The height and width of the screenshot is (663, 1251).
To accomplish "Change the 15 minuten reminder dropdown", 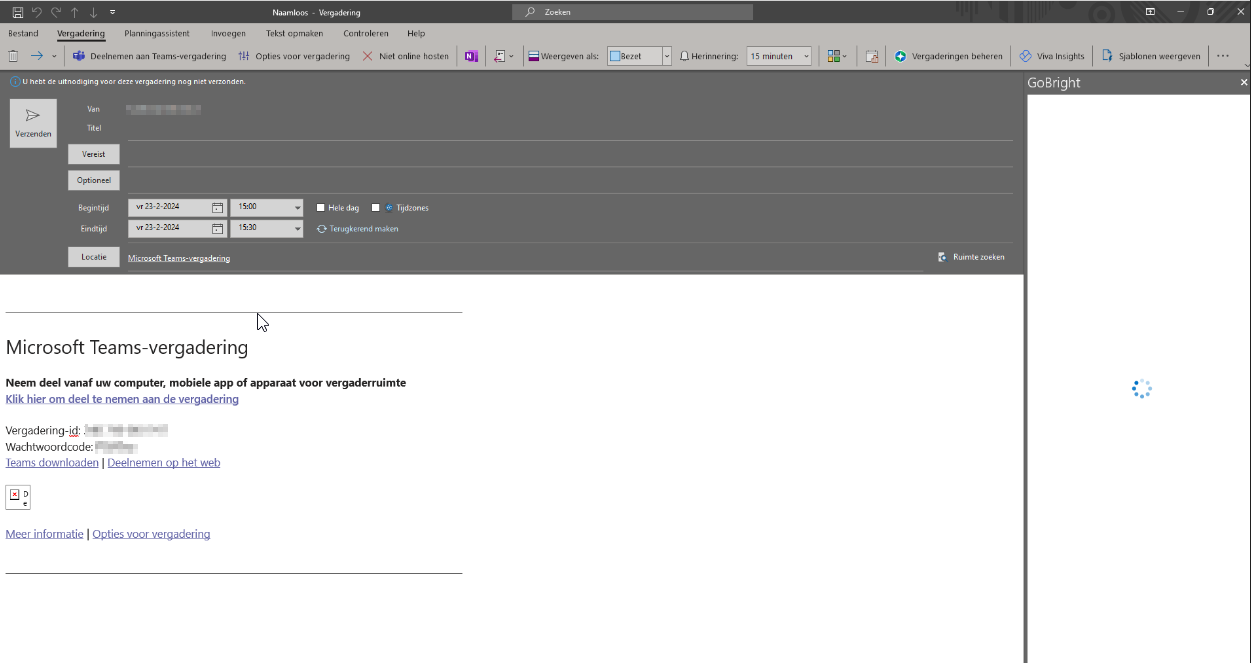I will pyautogui.click(x=779, y=56).
